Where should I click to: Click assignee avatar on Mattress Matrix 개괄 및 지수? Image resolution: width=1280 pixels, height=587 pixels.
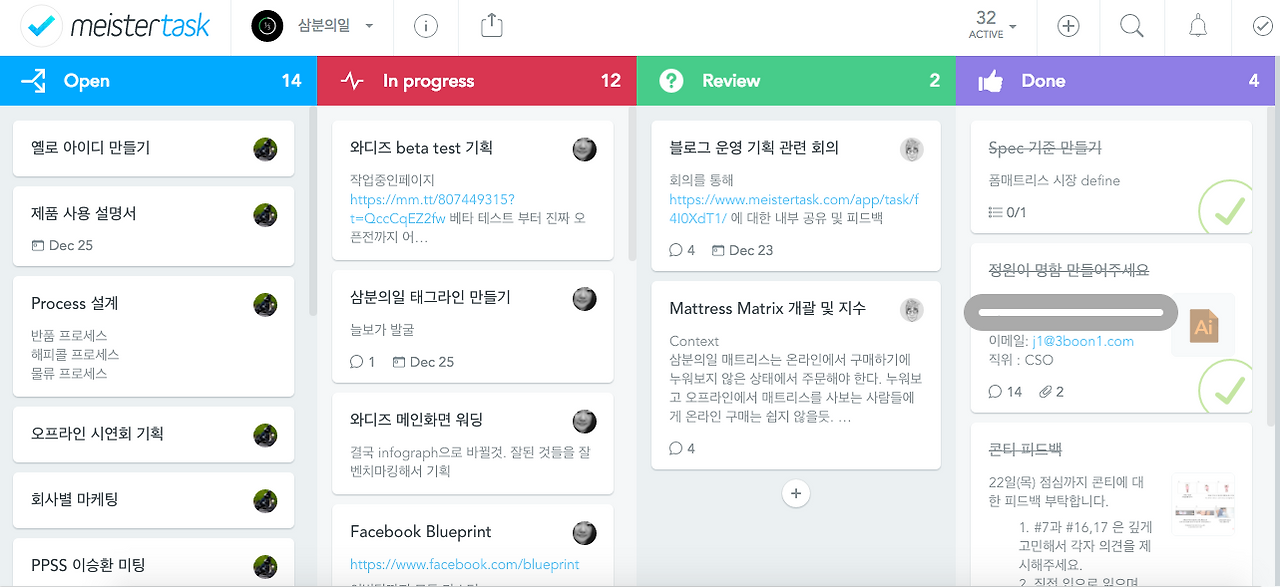click(x=911, y=309)
